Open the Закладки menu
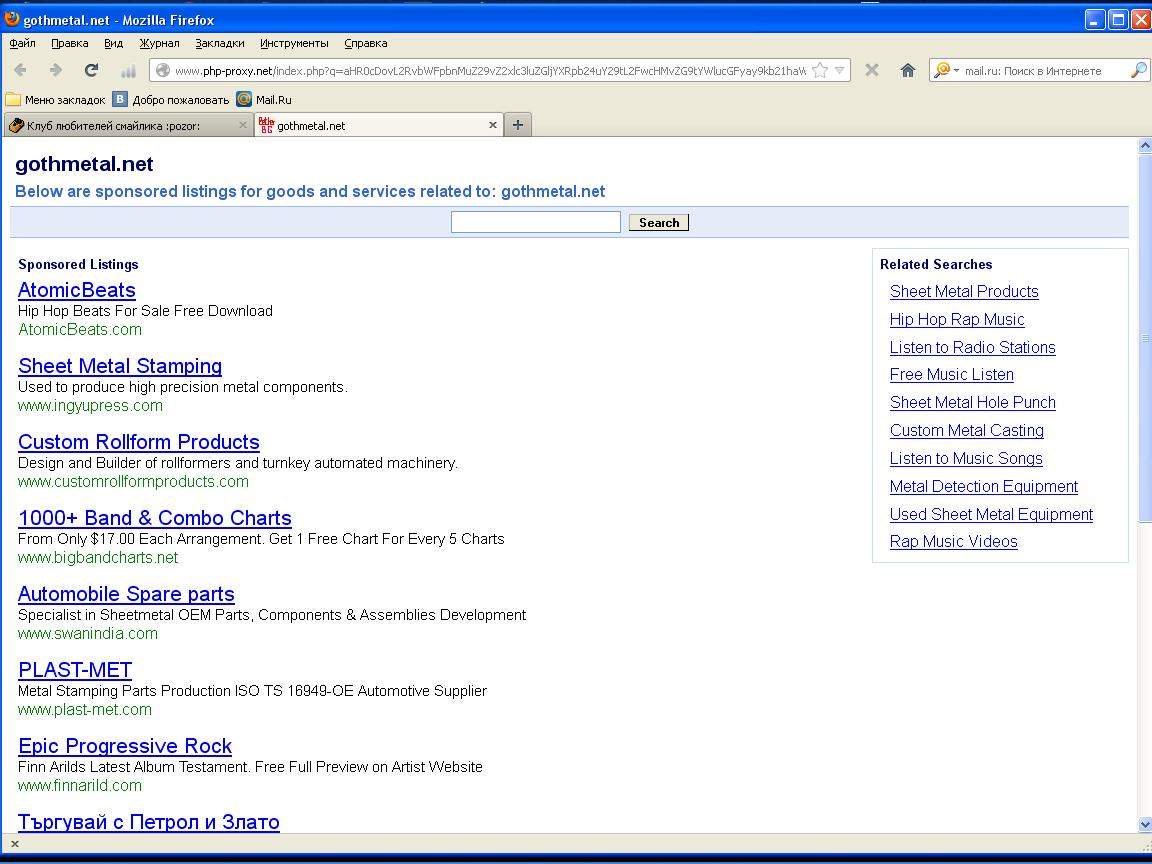The width and height of the screenshot is (1152, 864). [220, 43]
